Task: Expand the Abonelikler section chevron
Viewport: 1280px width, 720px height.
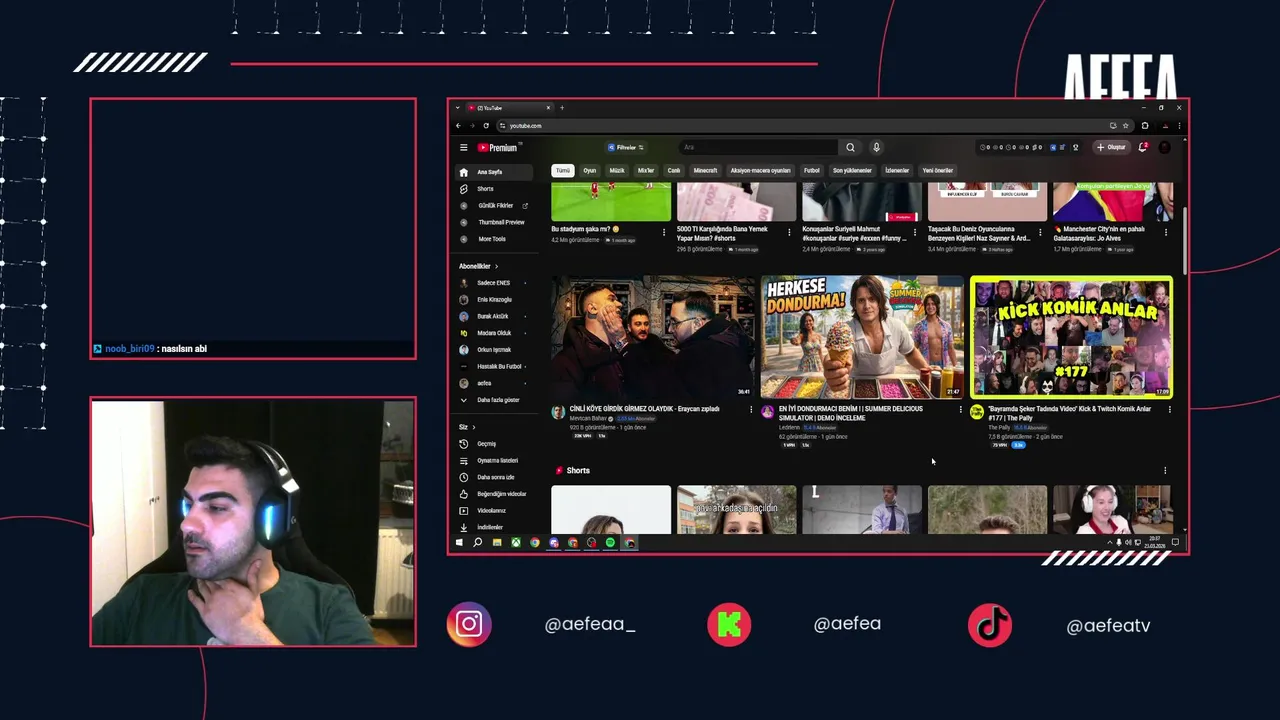Action: pyautogui.click(x=496, y=267)
